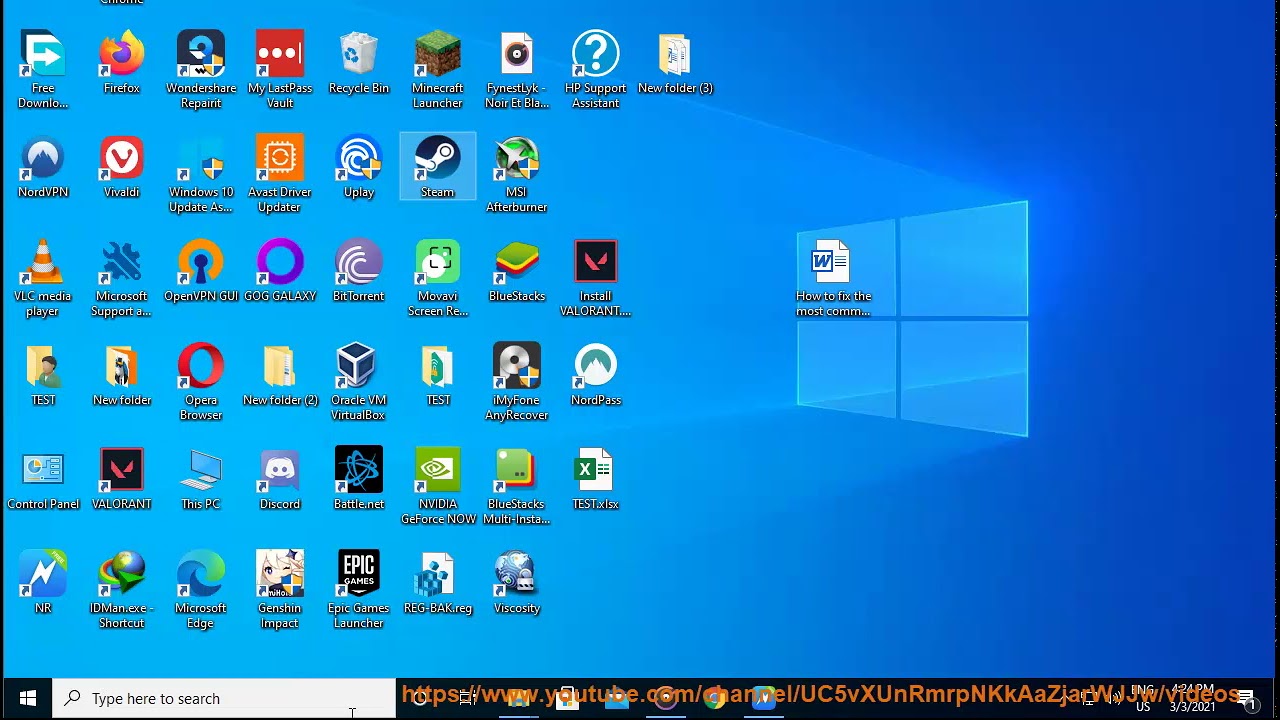
Task: Select the VLC media player icon
Action: tap(43, 262)
